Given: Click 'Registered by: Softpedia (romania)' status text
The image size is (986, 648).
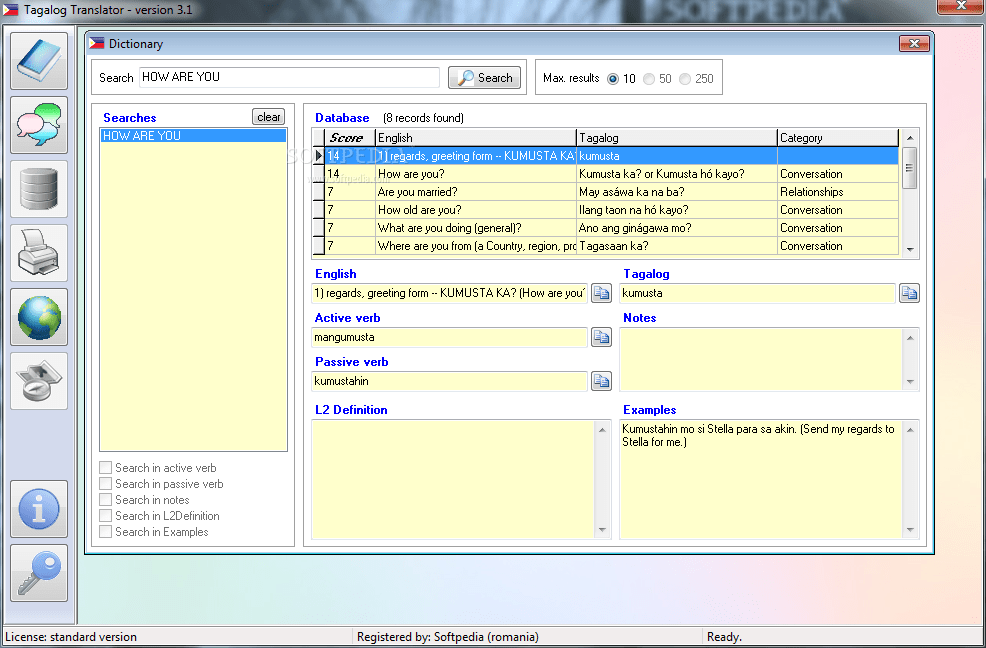Looking at the screenshot, I should click(x=448, y=637).
